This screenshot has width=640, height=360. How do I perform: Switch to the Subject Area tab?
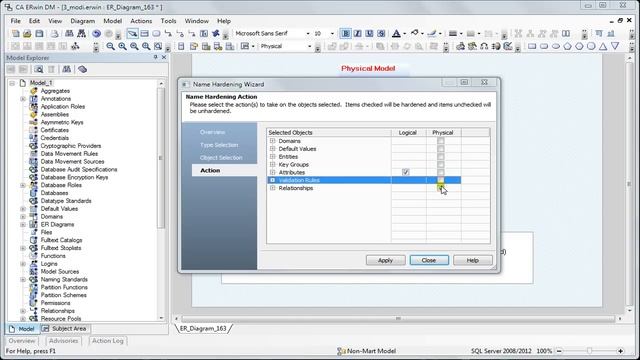64,329
